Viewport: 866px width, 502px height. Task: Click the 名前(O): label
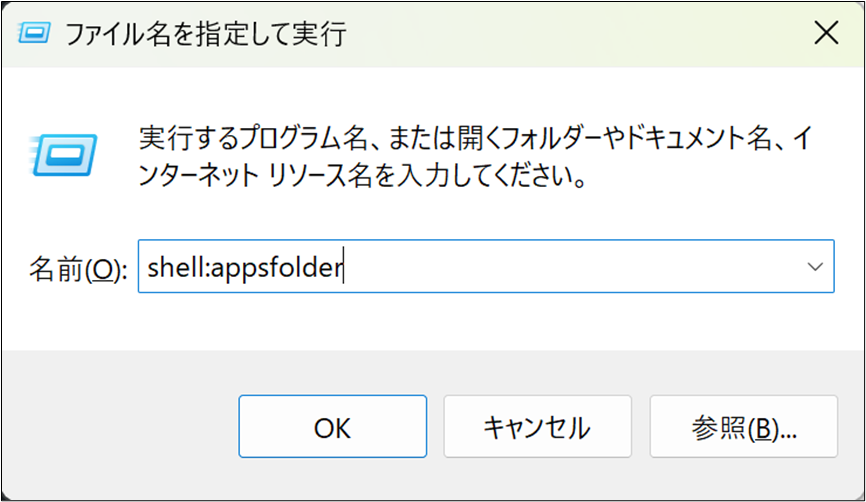(78, 268)
